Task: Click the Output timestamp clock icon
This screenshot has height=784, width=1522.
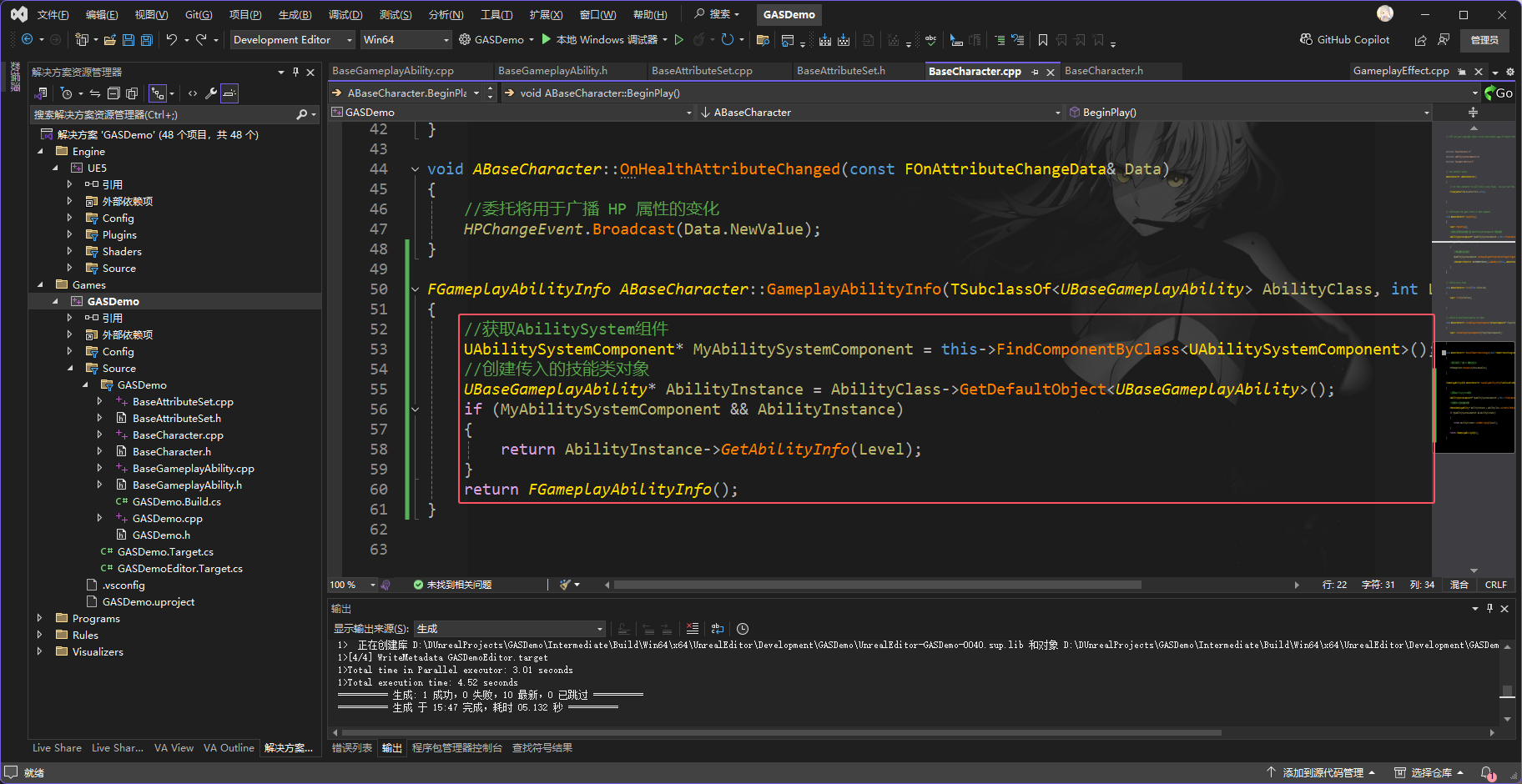Action: coord(743,628)
